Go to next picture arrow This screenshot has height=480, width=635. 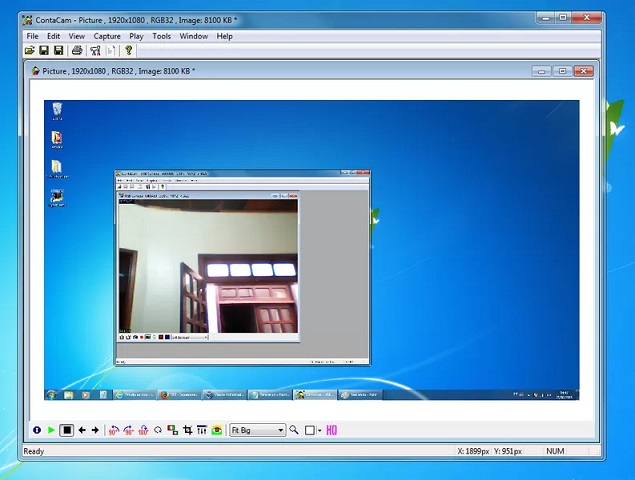[95, 430]
